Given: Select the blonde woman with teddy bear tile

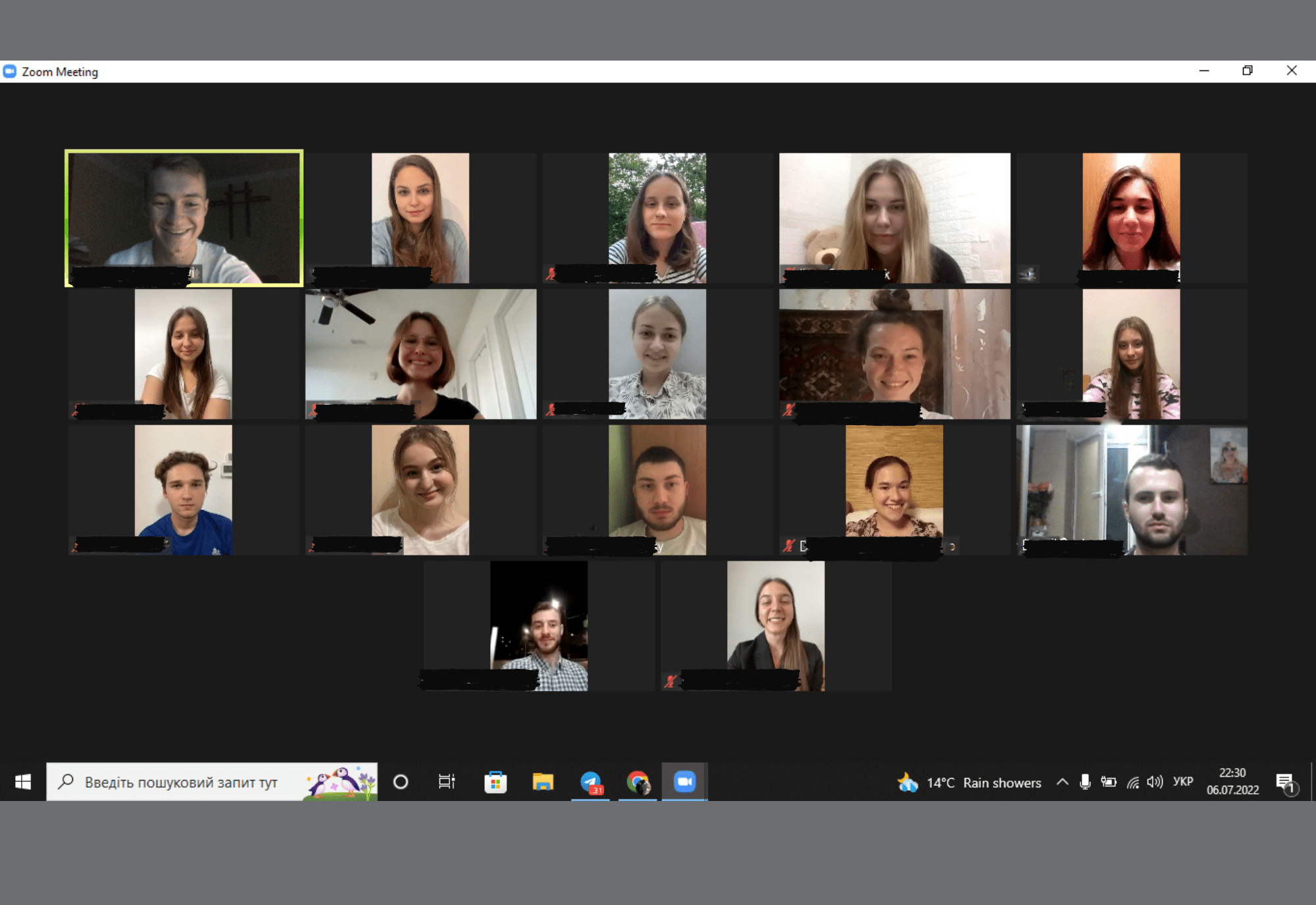Looking at the screenshot, I should (894, 218).
